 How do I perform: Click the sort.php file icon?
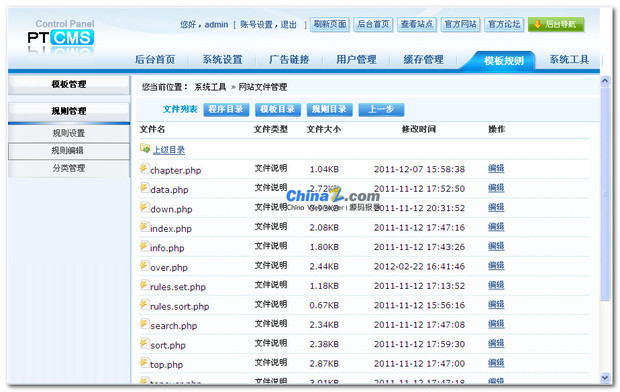tap(144, 343)
